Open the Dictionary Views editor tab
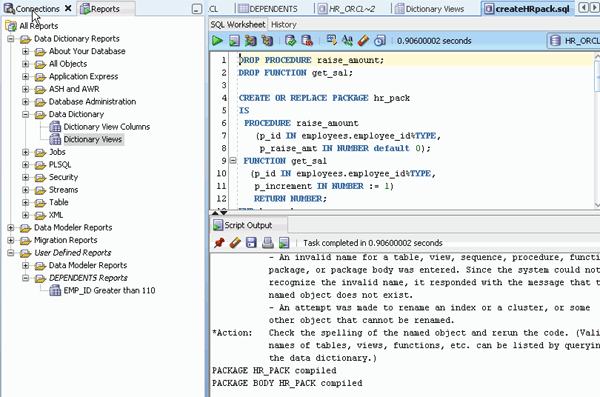The height and width of the screenshot is (397, 600). (x=430, y=8)
